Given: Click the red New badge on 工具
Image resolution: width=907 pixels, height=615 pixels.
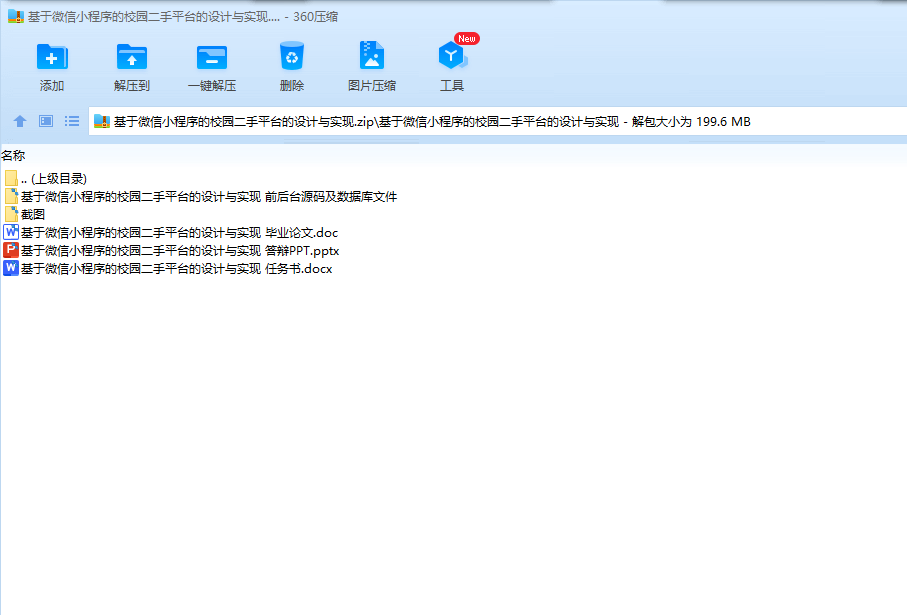Looking at the screenshot, I should (467, 39).
